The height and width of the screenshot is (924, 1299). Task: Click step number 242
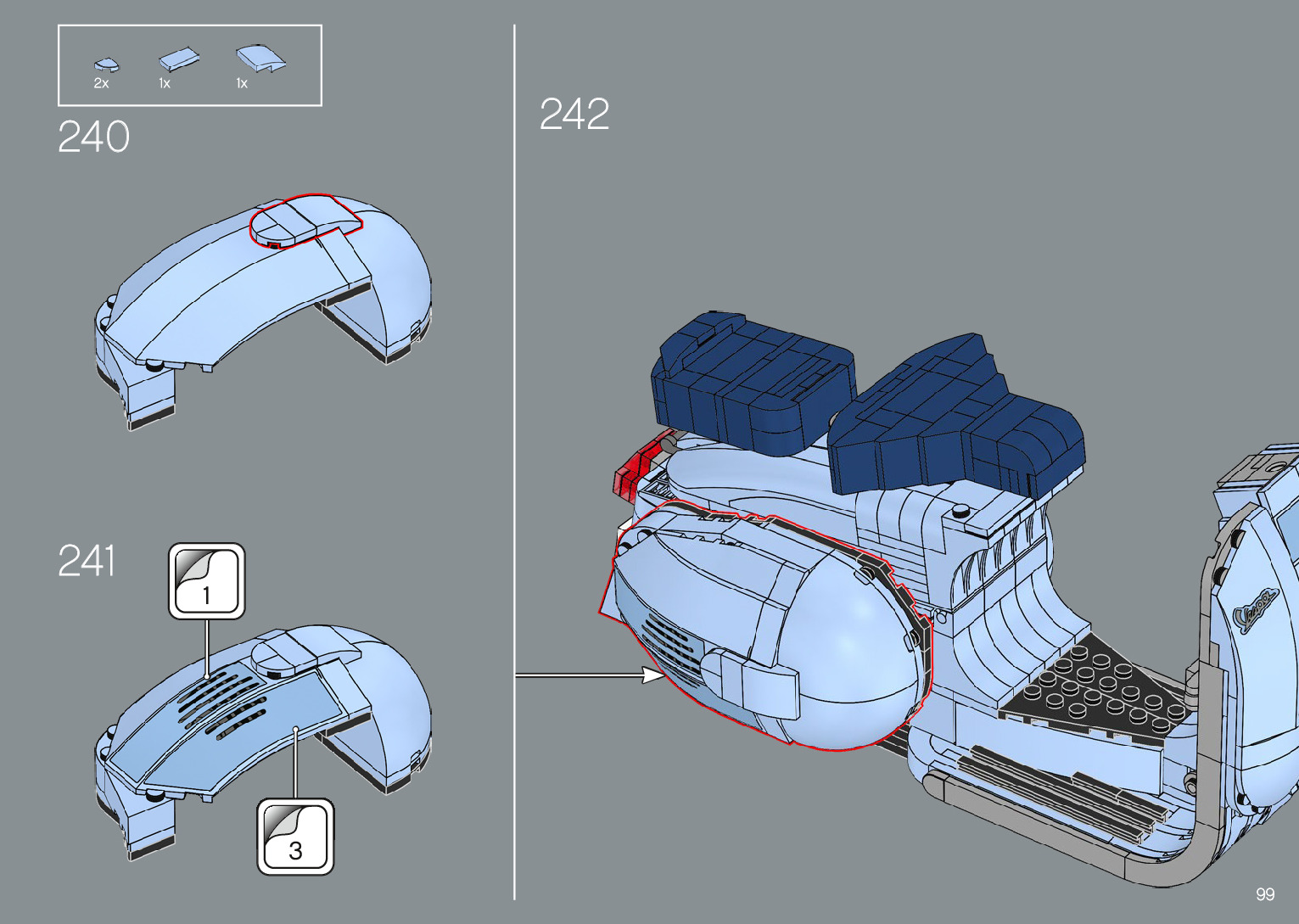click(x=574, y=115)
